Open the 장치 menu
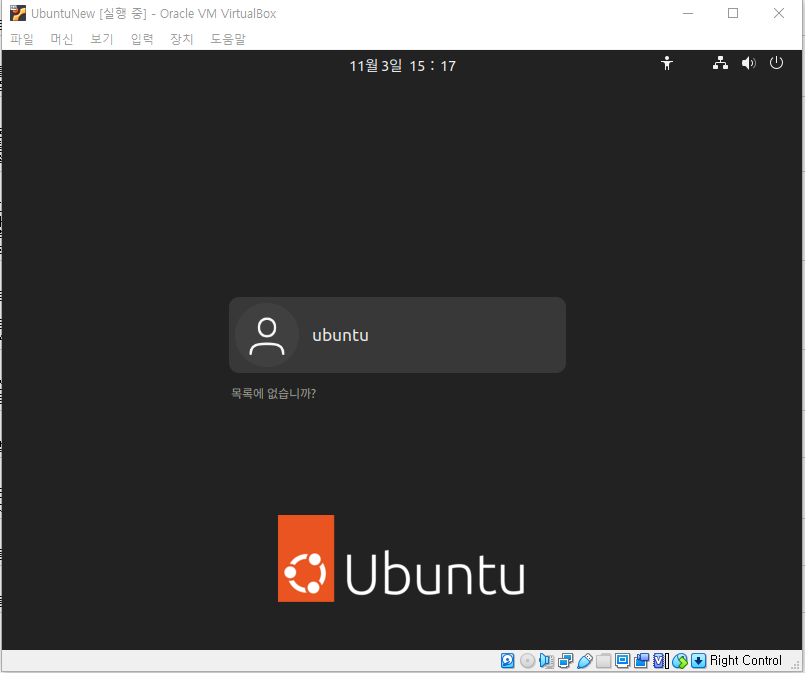This screenshot has height=673, width=805. [181, 39]
